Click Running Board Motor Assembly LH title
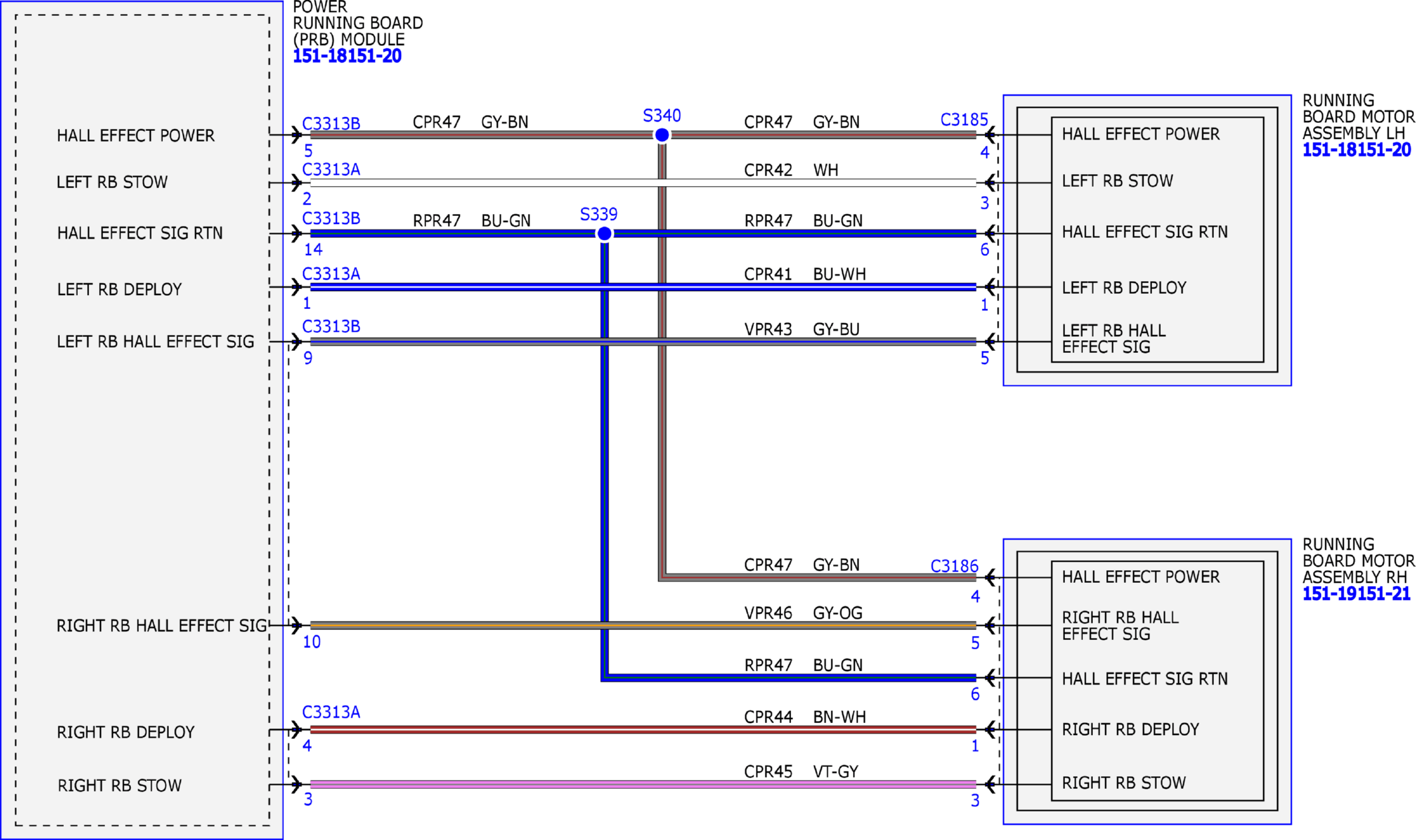 (x=1358, y=117)
